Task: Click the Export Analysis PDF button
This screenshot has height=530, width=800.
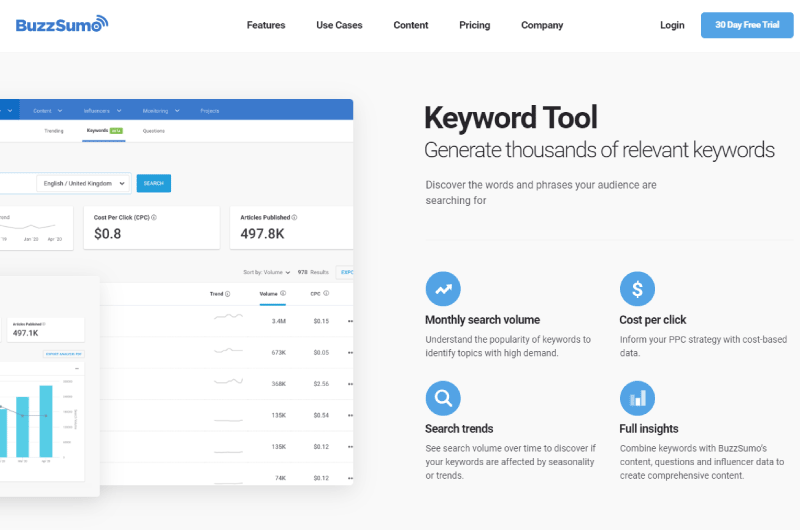Action: [64, 354]
